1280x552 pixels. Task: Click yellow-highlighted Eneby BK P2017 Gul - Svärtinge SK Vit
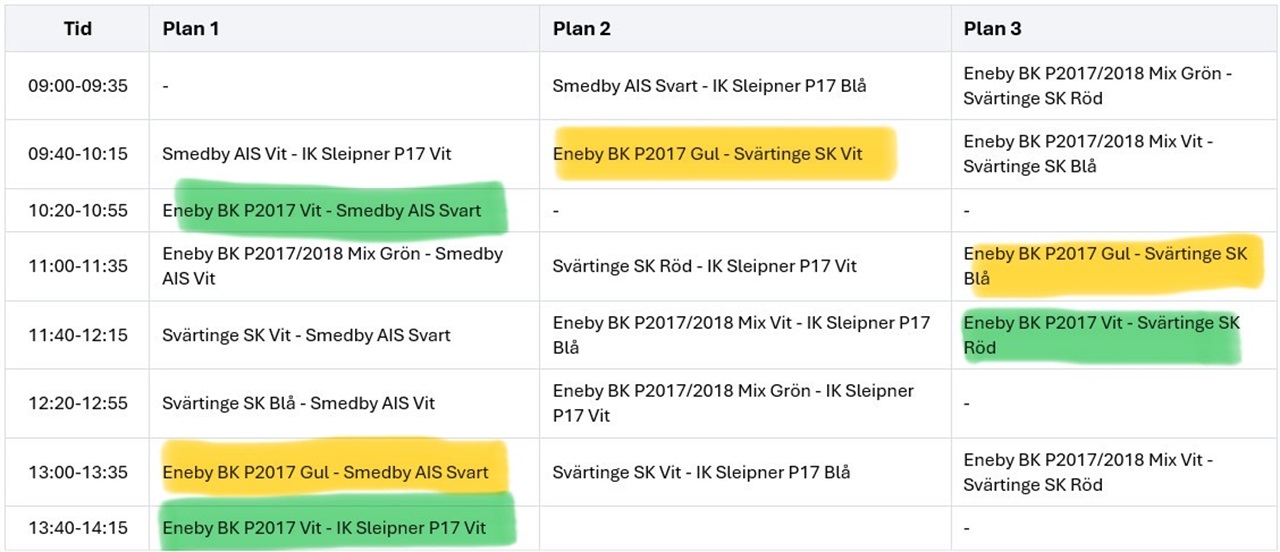coord(708,154)
